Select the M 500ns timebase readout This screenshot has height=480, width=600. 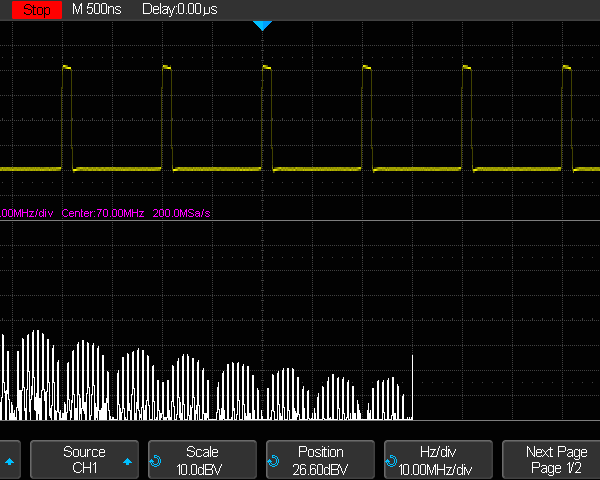pos(98,9)
